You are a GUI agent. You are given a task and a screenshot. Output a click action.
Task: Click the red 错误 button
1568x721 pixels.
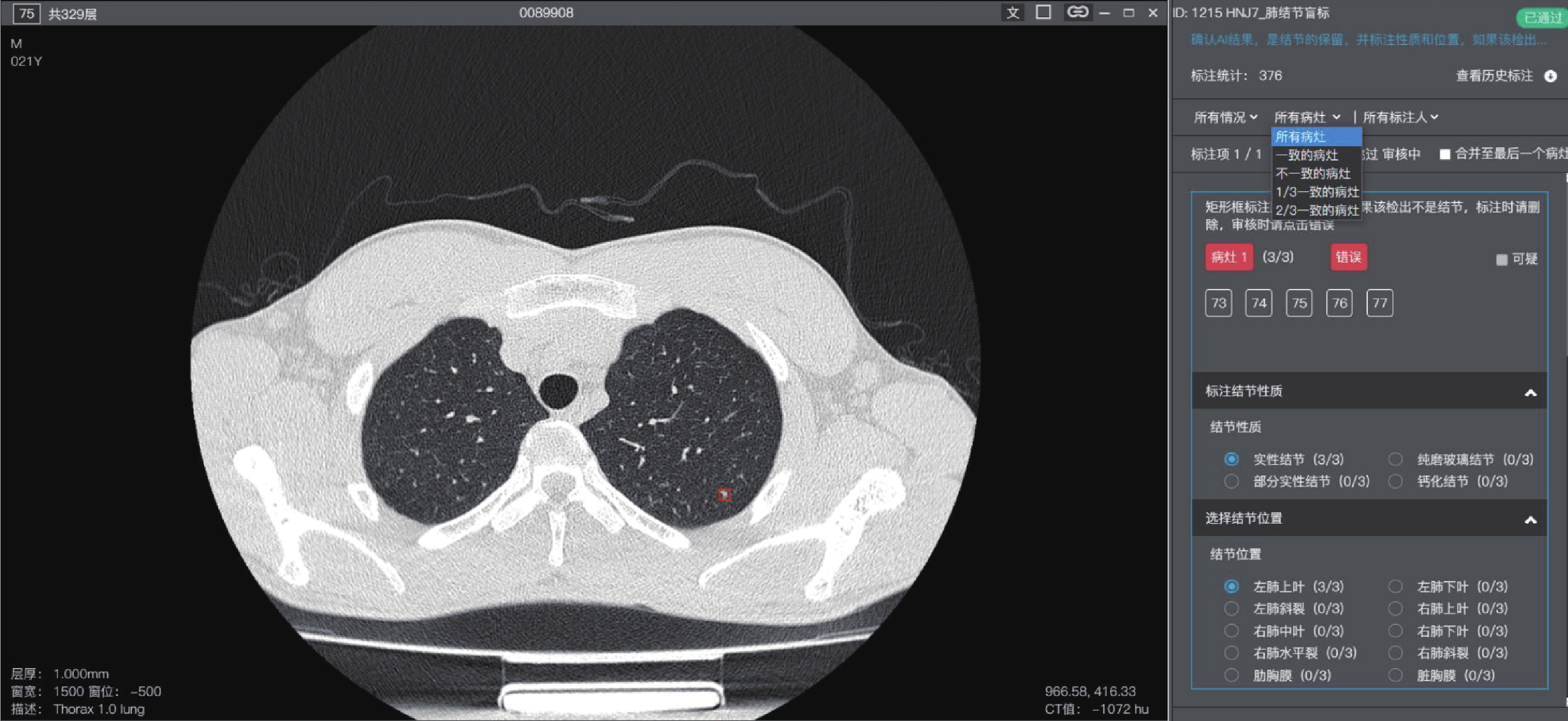[1349, 258]
